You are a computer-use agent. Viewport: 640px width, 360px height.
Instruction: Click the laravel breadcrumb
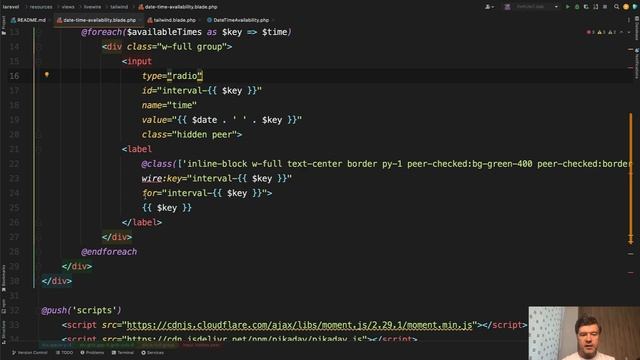(11, 7)
